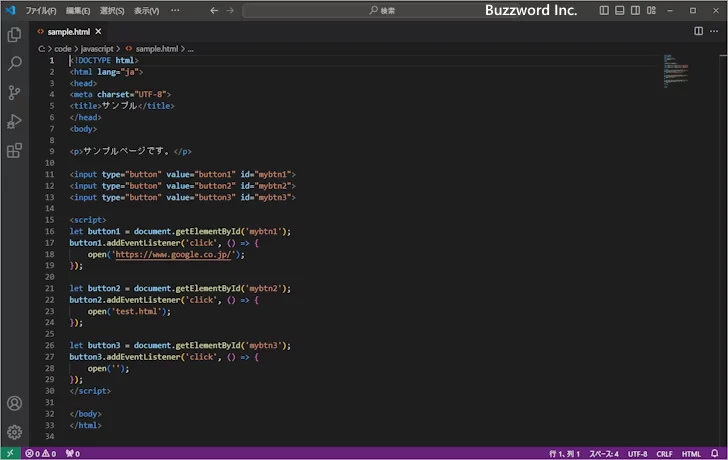Expand editor more actions ellipsis
The height and width of the screenshot is (460, 728).
715,31
